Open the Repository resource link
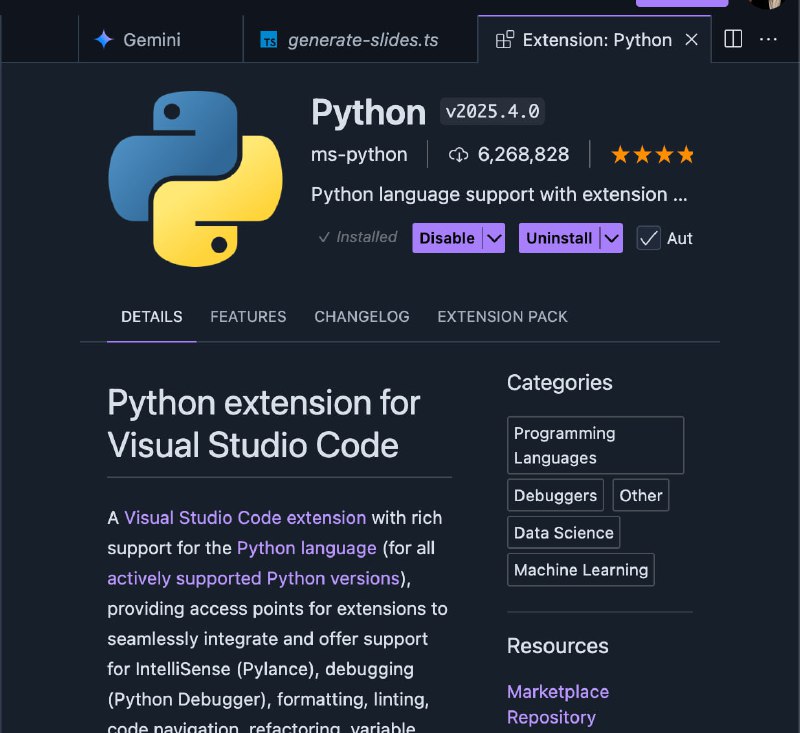The height and width of the screenshot is (733, 800). (551, 717)
